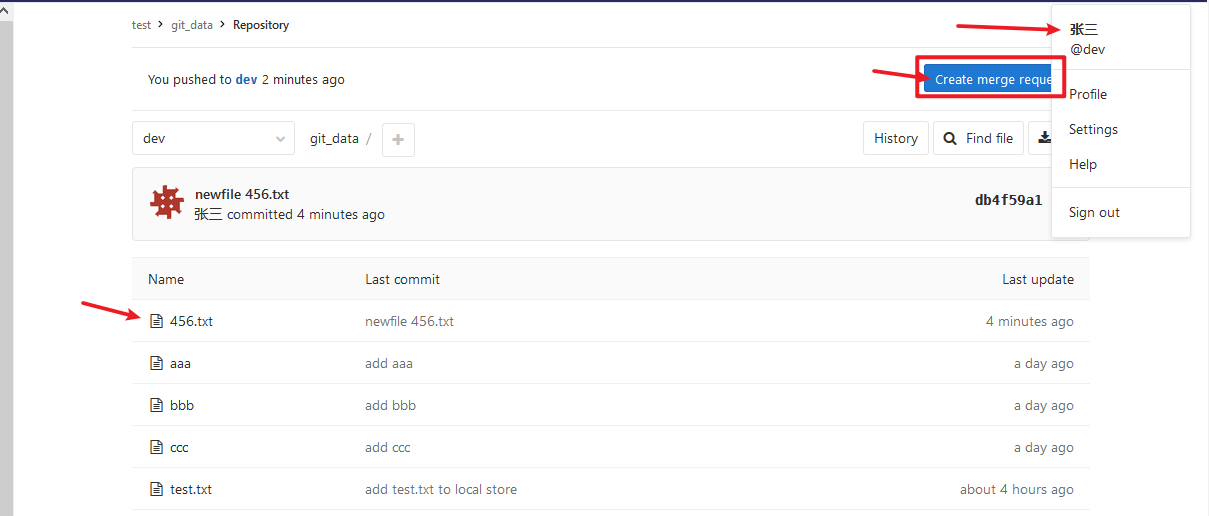Open add test.txt to local store commit

441,489
